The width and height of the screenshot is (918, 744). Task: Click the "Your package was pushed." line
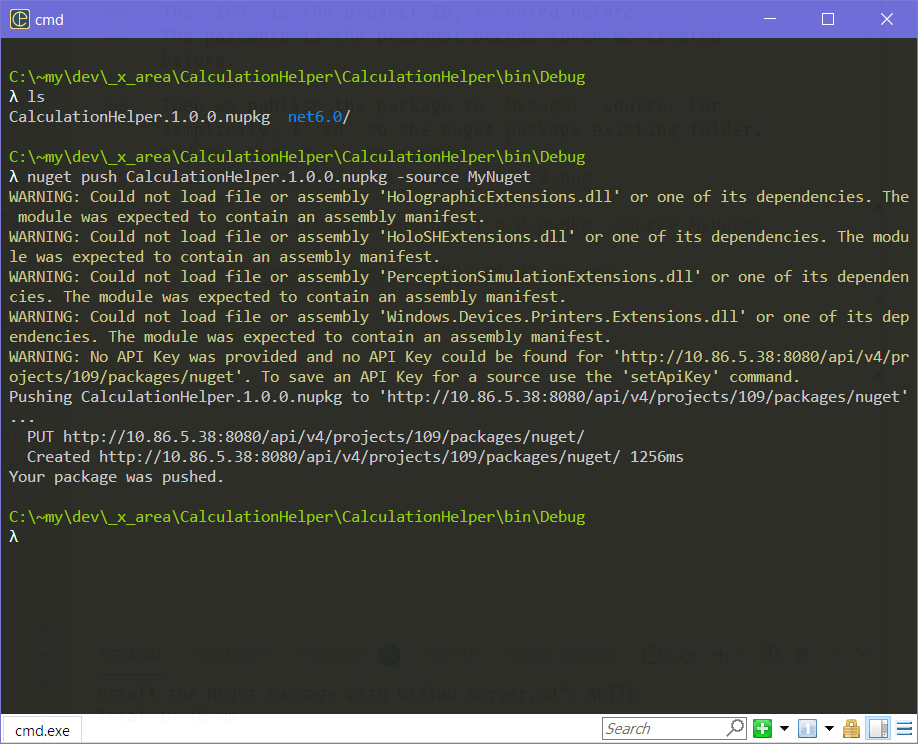[116, 477]
